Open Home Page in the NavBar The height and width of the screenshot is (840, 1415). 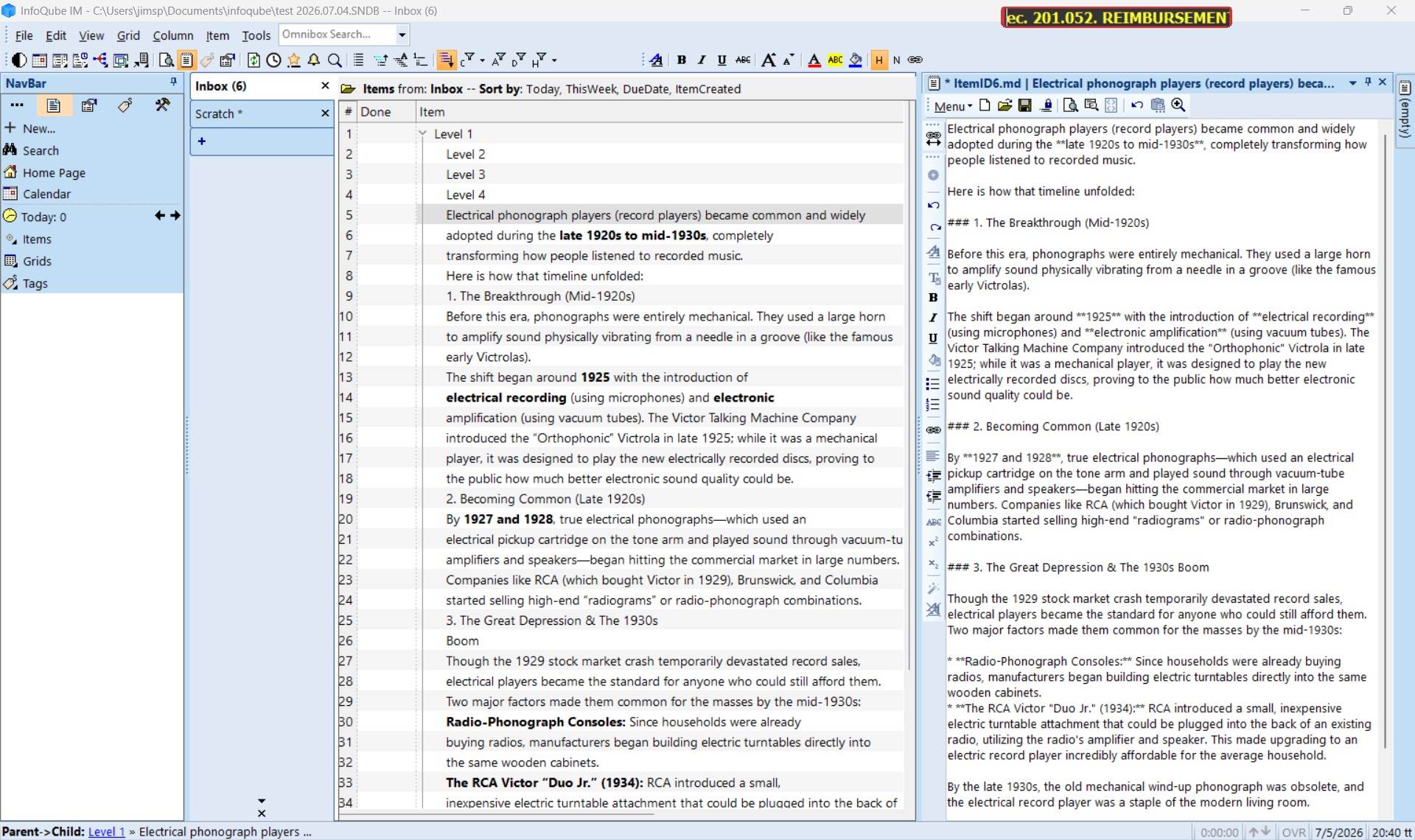(54, 172)
